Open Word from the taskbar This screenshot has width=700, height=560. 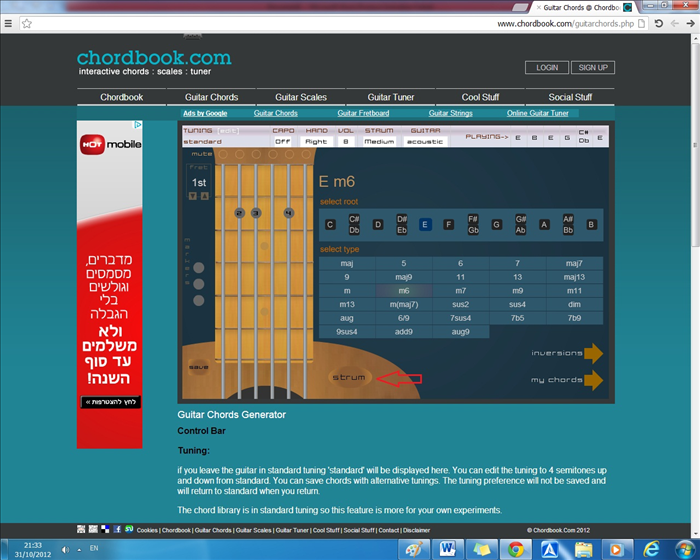pos(448,549)
